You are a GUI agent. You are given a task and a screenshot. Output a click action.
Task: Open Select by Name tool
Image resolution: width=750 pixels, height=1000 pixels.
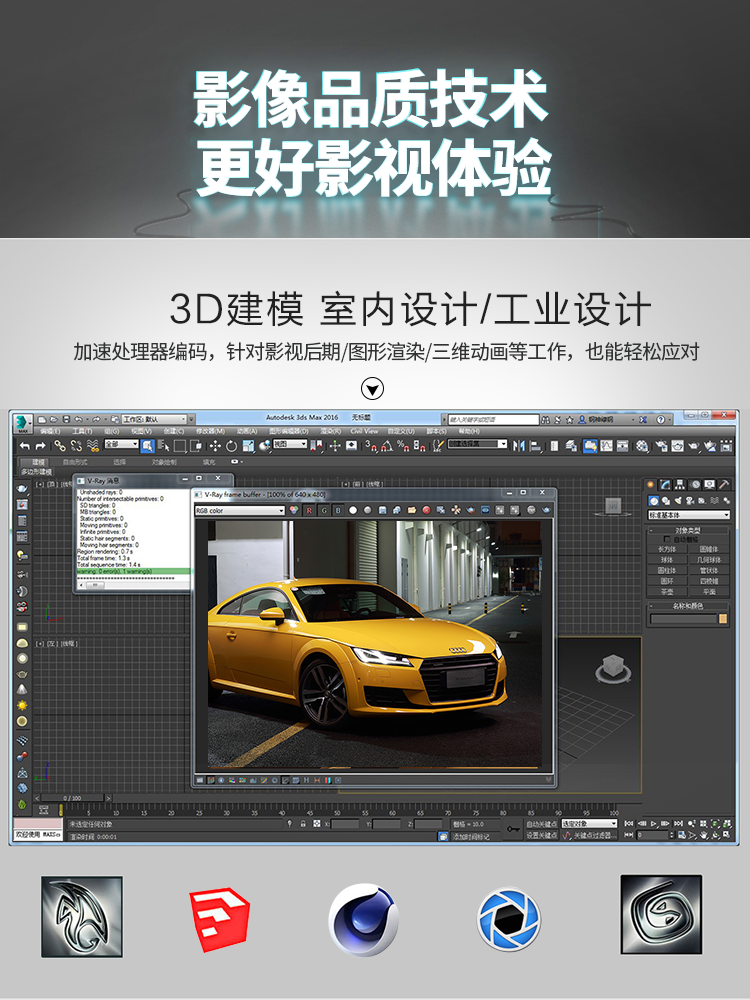[164, 446]
